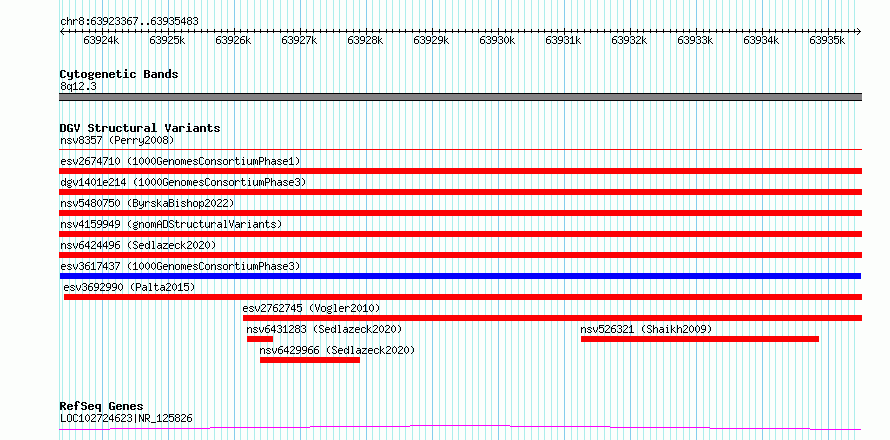Click the ruler's left arrowhead
The height and width of the screenshot is (440, 890).
62,31
